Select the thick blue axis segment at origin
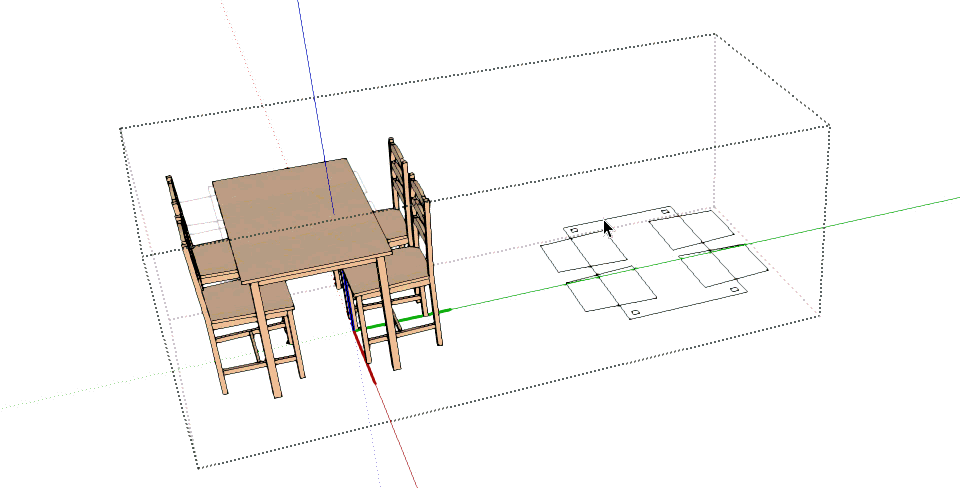 (347, 296)
